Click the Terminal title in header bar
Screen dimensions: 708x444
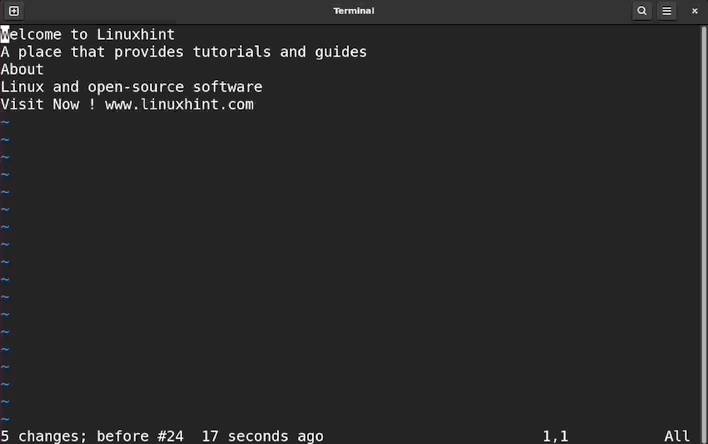pyautogui.click(x=354, y=11)
